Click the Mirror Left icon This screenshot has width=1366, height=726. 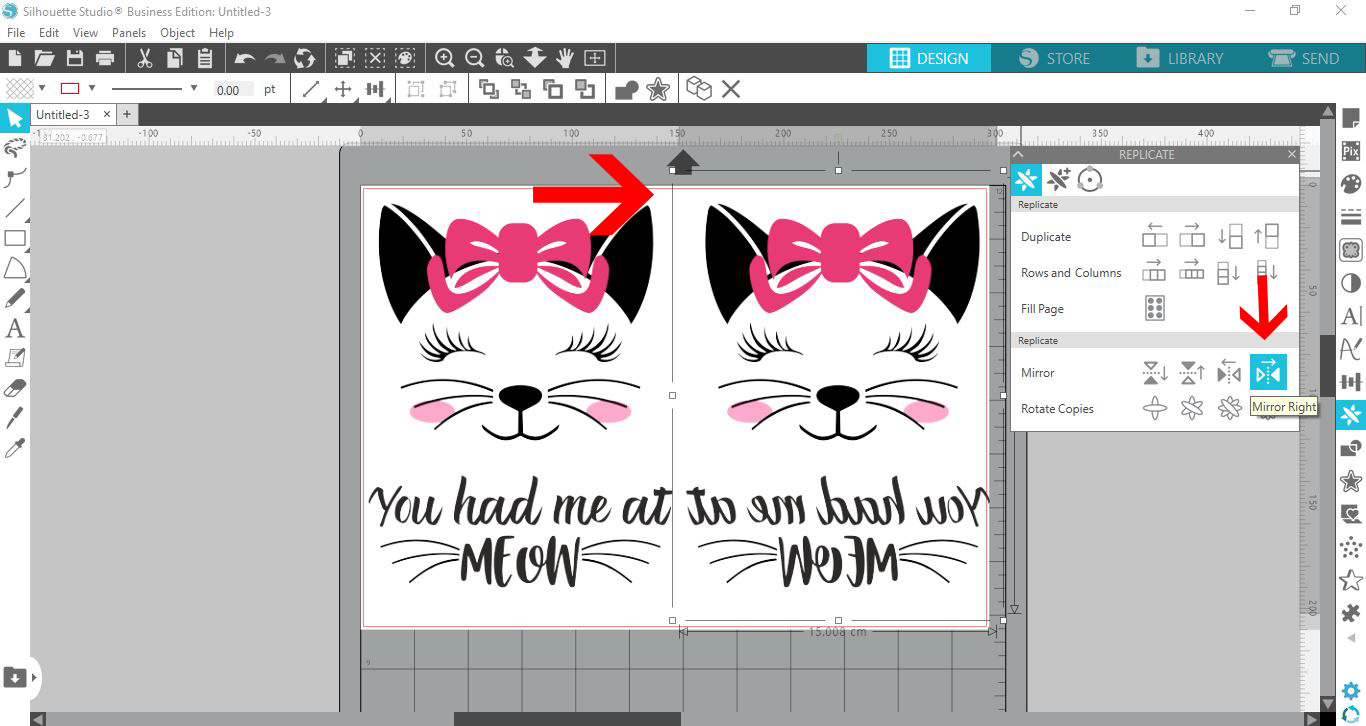pos(1229,373)
